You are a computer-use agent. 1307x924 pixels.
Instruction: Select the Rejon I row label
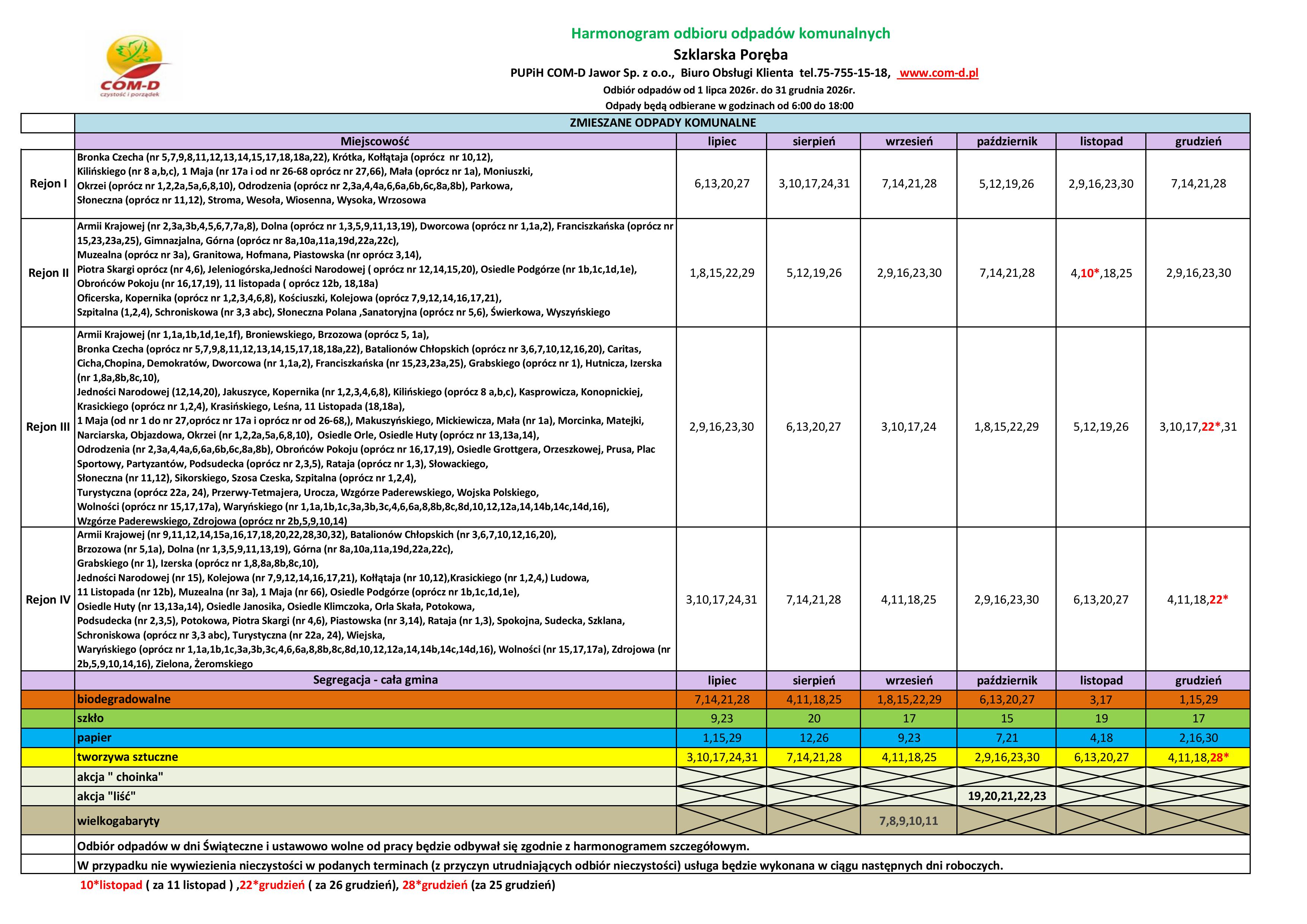click(48, 184)
